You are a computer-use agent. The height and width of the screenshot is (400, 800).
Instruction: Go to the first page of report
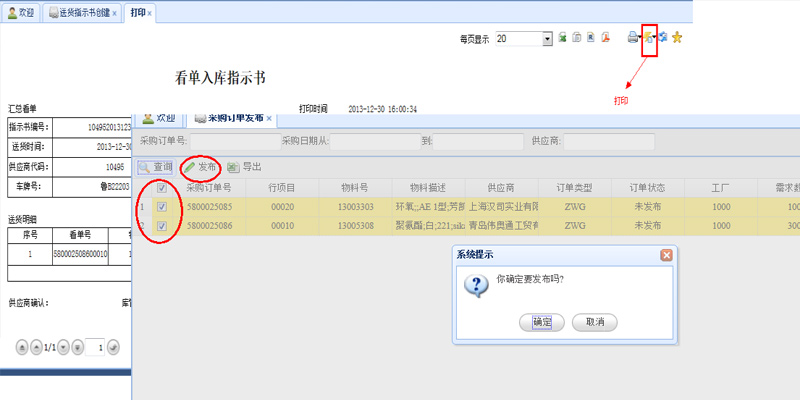click(22, 347)
